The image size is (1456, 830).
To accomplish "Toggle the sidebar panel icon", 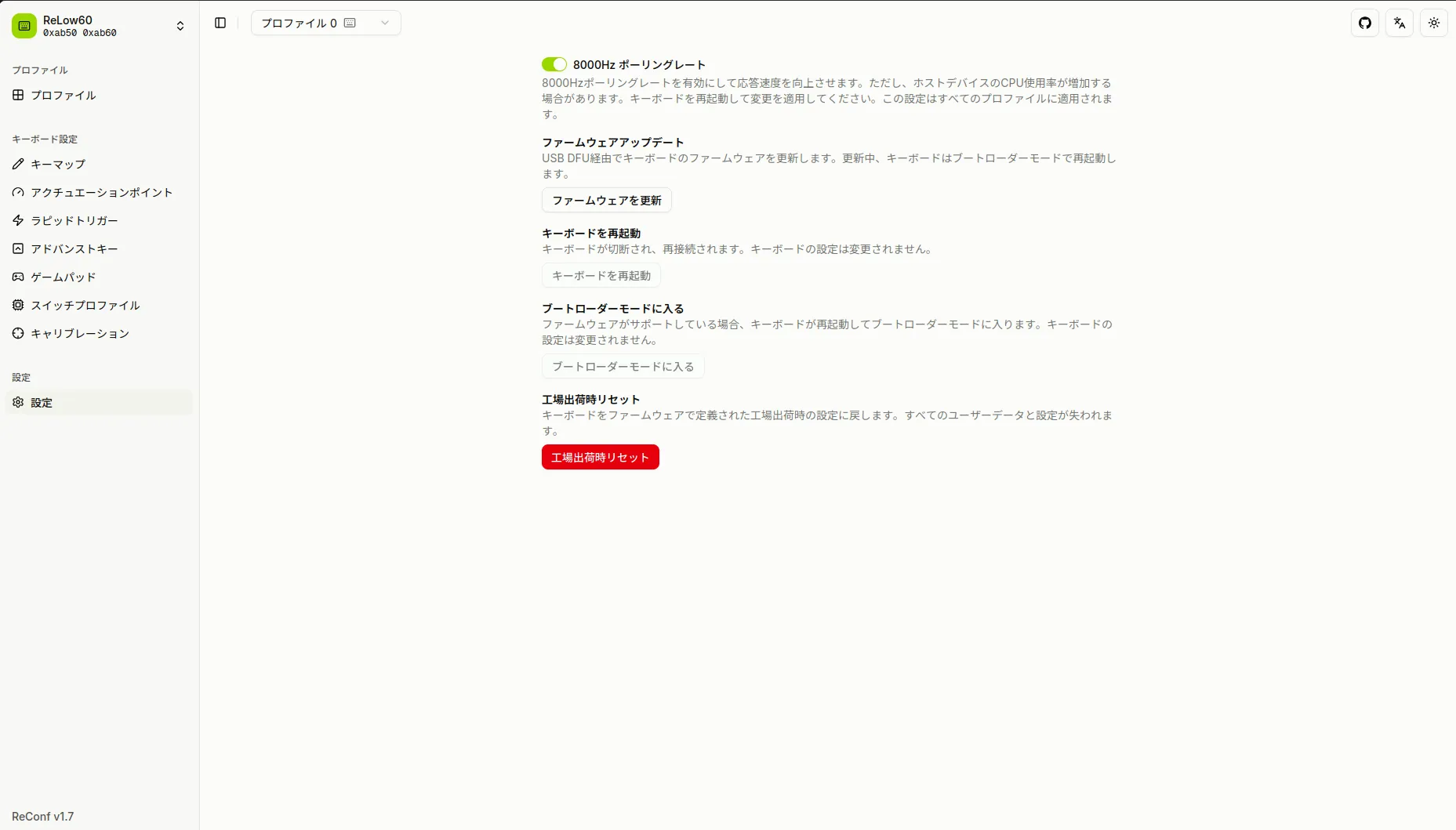I will click(220, 23).
